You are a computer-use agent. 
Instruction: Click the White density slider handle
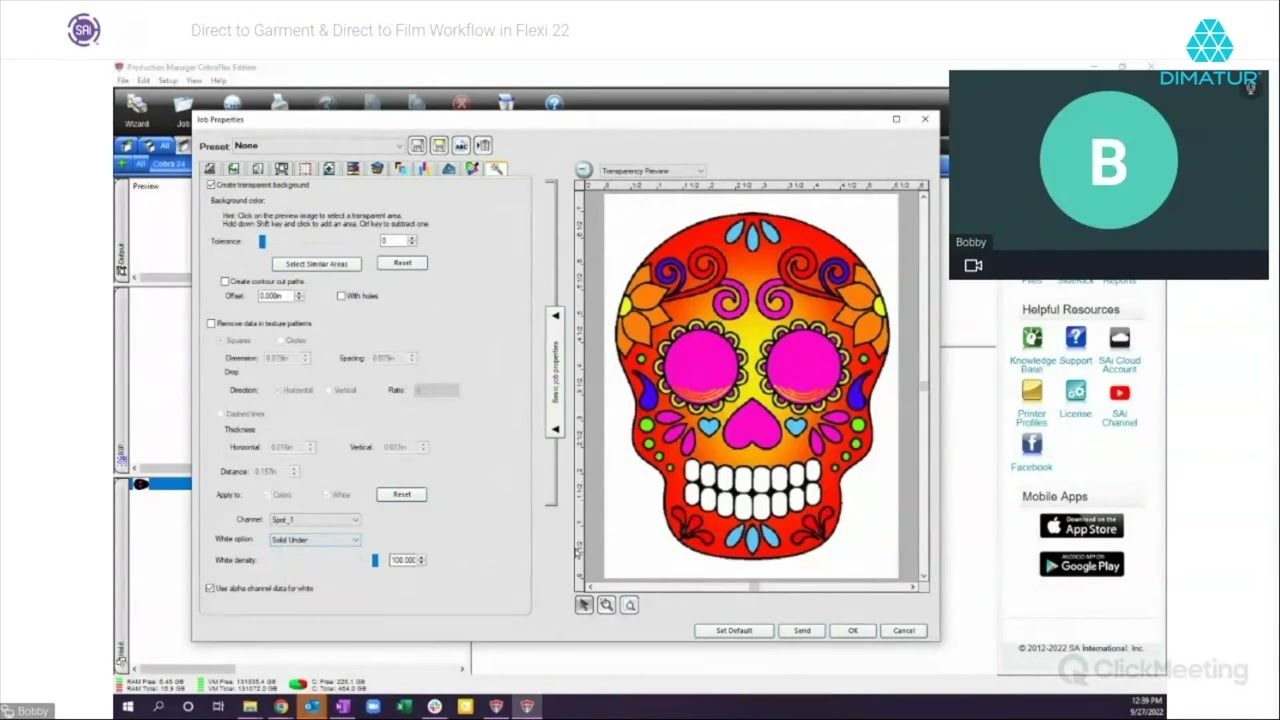[375, 561]
